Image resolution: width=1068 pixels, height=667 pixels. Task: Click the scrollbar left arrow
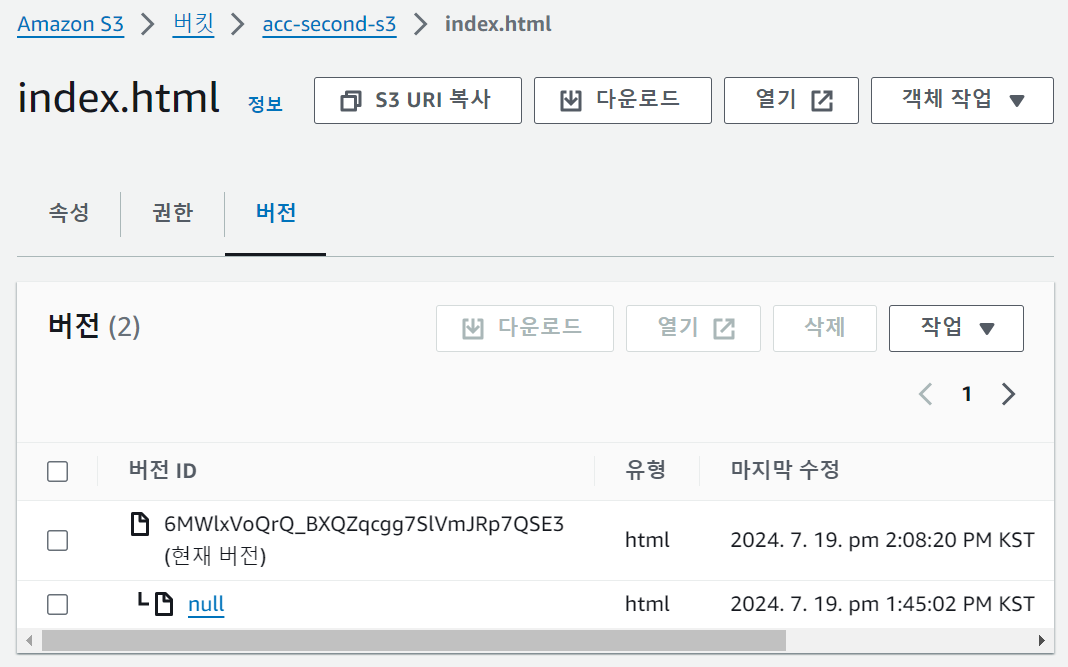(29, 640)
